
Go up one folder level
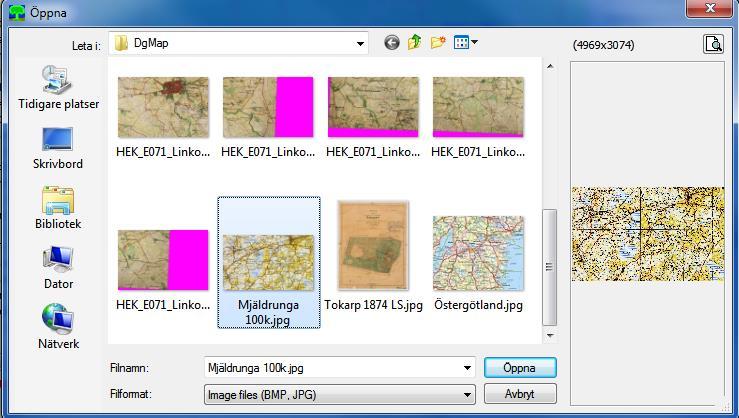(414, 43)
